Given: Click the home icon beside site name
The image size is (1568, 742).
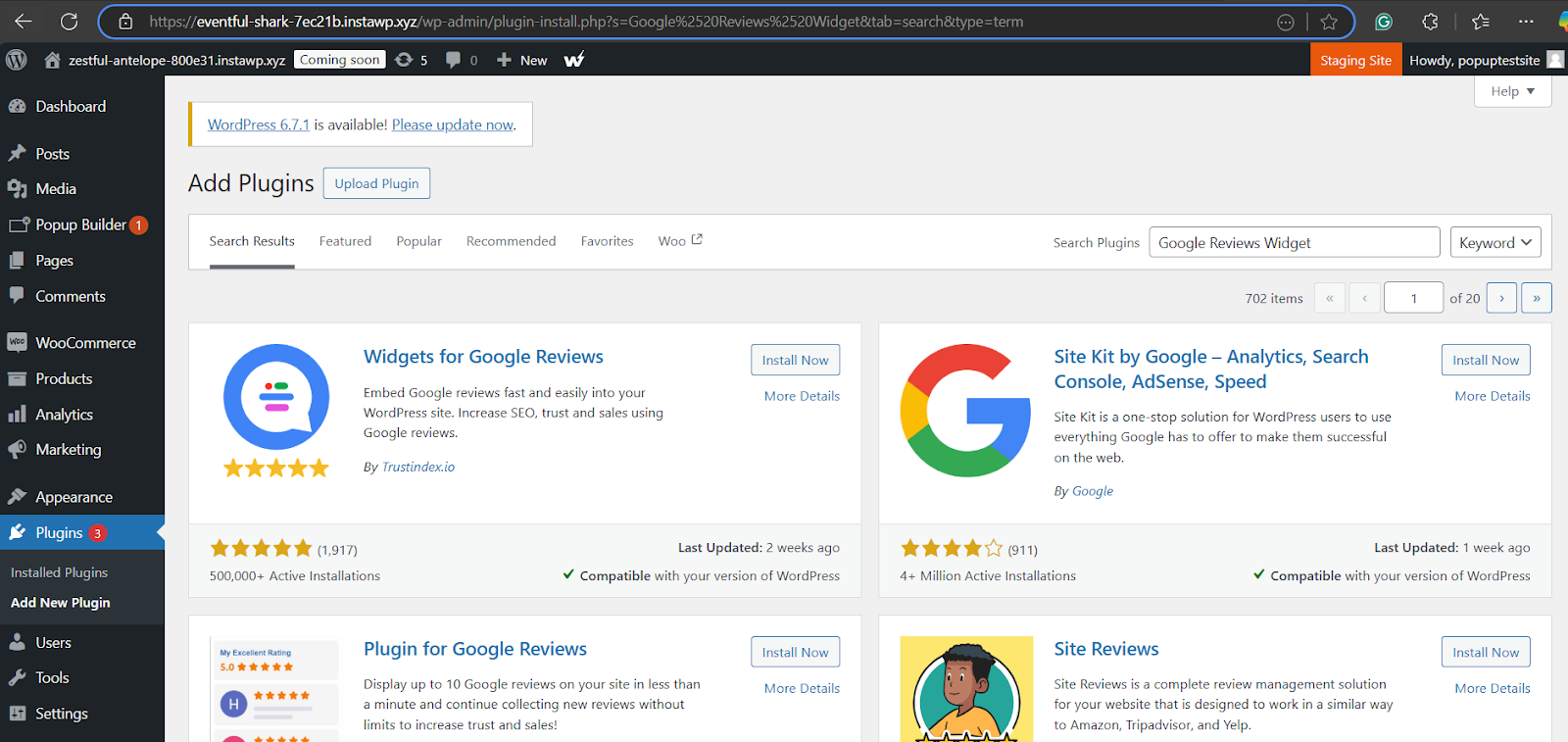Looking at the screenshot, I should 53,60.
